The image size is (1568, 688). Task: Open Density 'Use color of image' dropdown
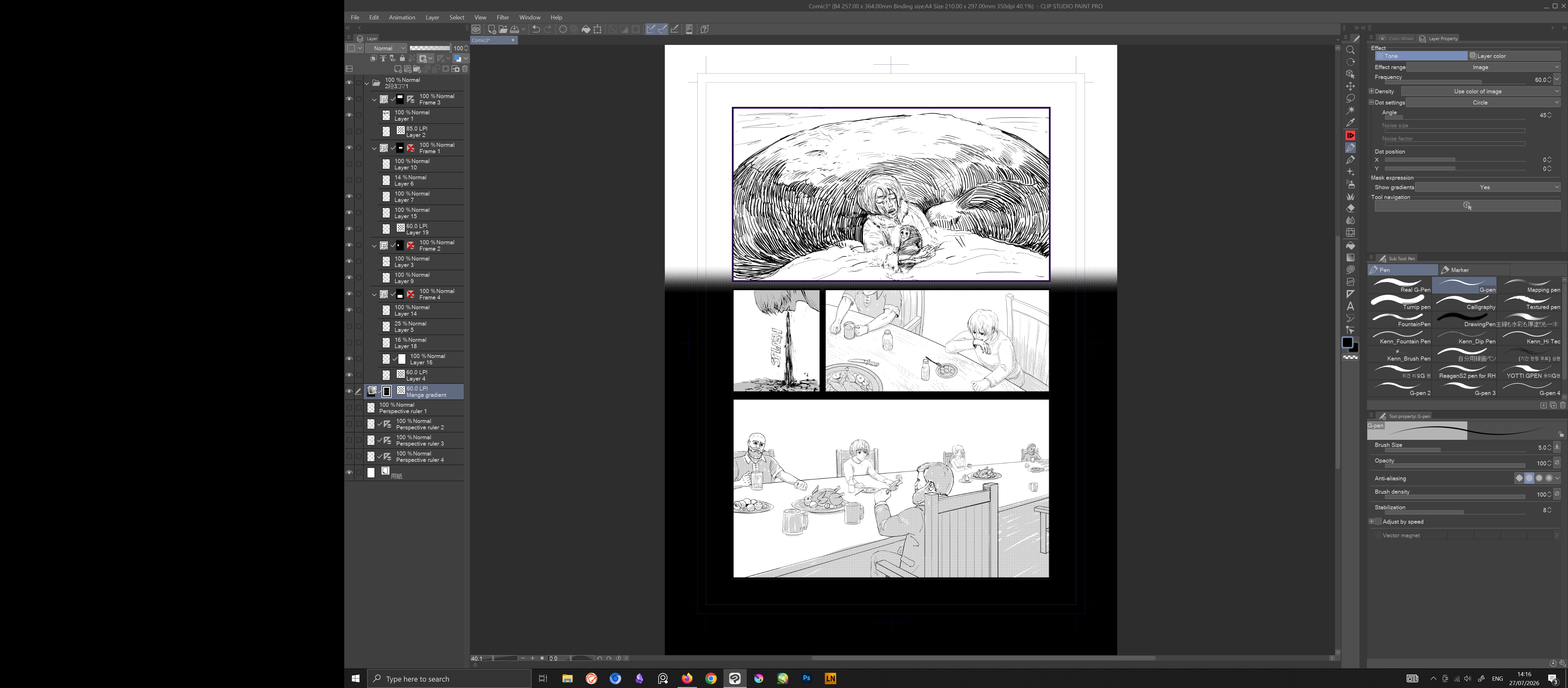pos(1481,91)
